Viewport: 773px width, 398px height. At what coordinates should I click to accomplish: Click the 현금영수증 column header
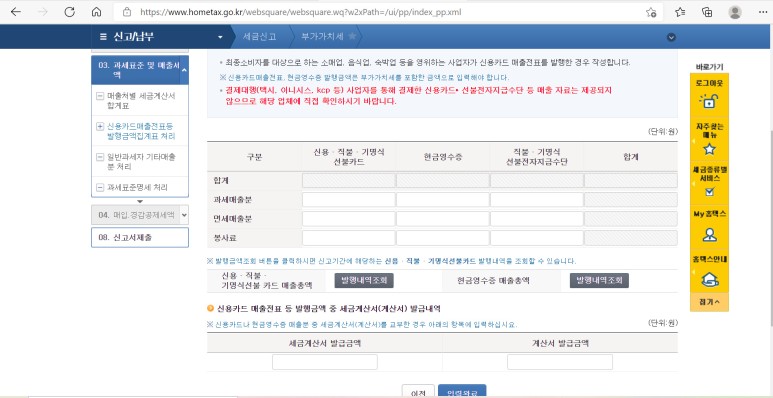[443, 157]
